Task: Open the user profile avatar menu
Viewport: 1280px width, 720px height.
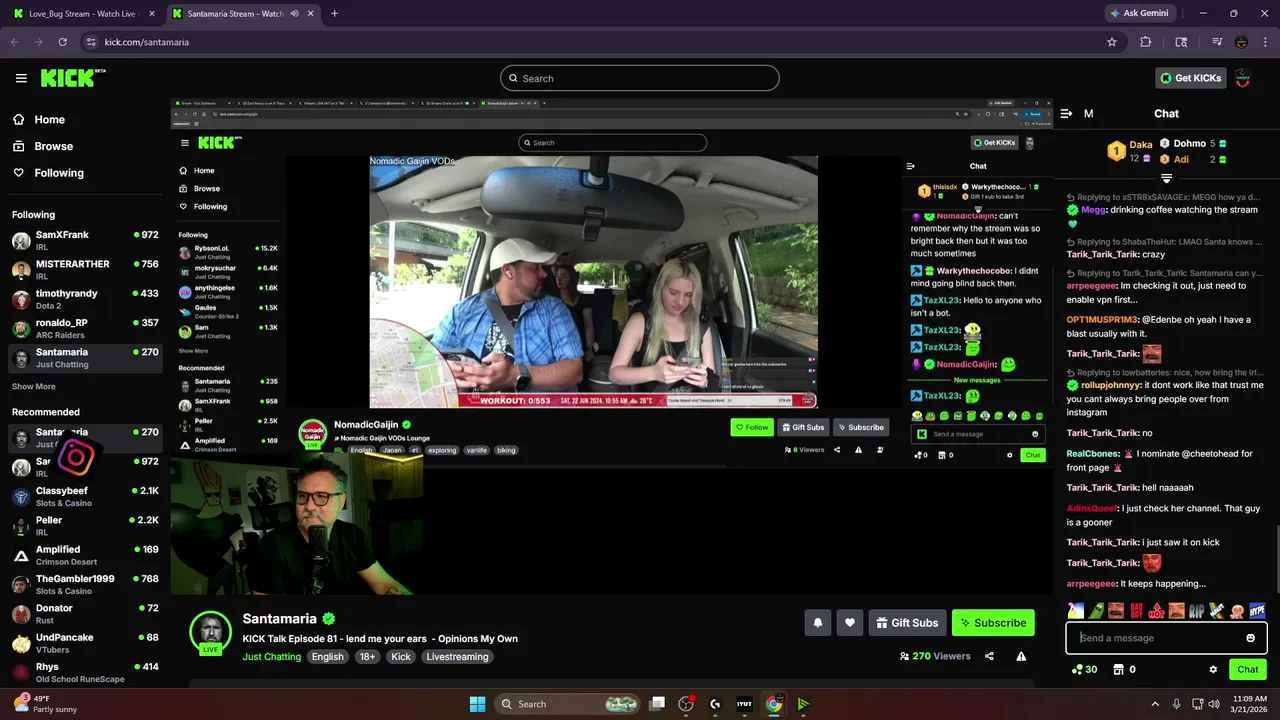Action: (1242, 78)
